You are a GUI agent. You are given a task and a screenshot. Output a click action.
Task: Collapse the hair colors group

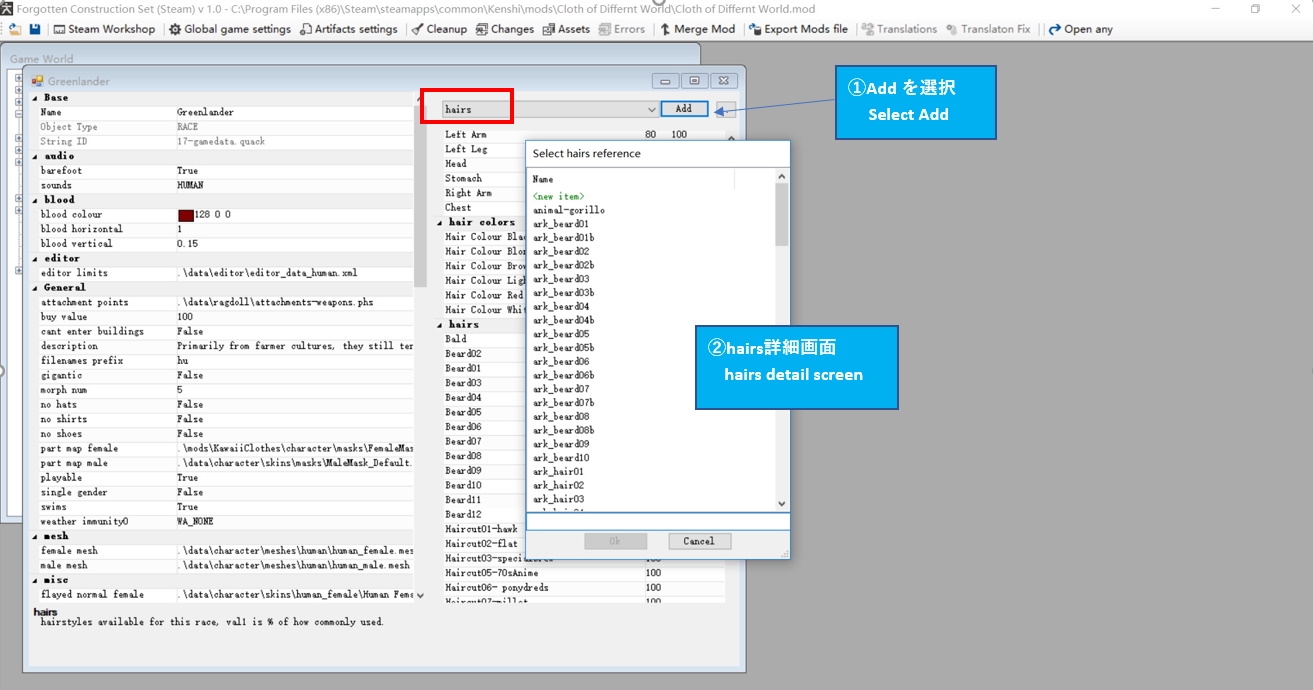440,222
